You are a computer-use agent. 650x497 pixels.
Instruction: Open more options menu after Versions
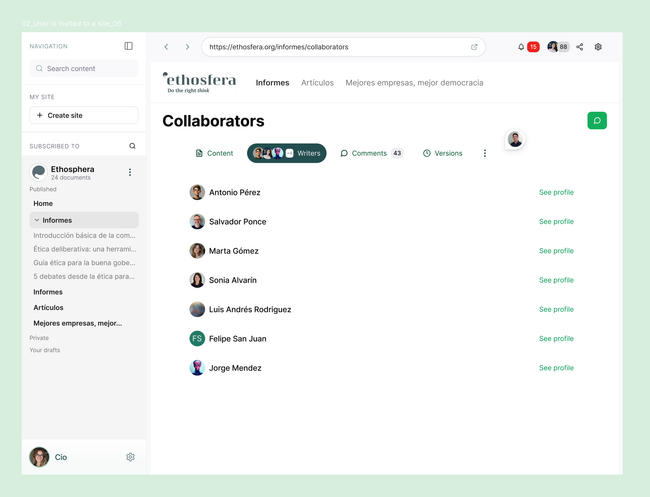[485, 153]
